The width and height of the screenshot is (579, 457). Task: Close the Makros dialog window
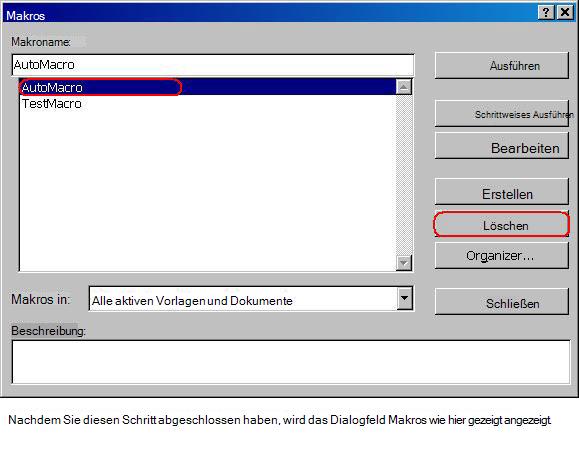[565, 13]
